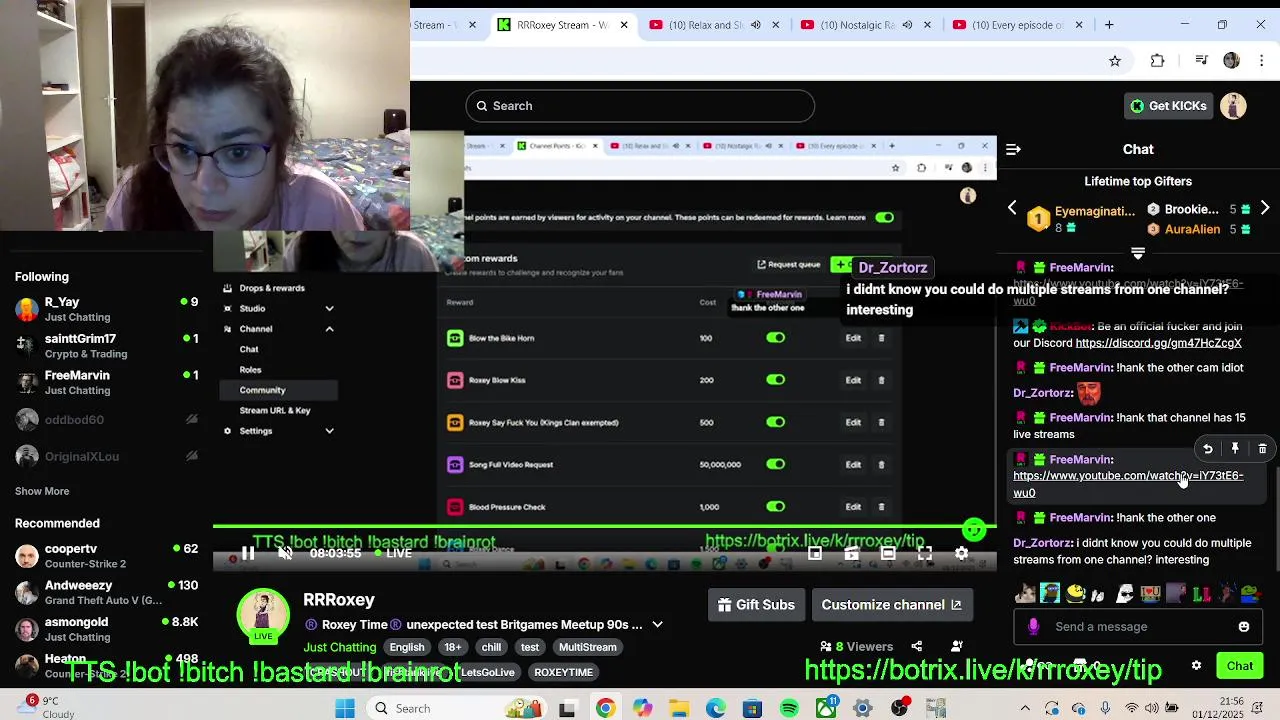Open Chrome media controls icon
This screenshot has height=720, width=1280.
[1201, 61]
